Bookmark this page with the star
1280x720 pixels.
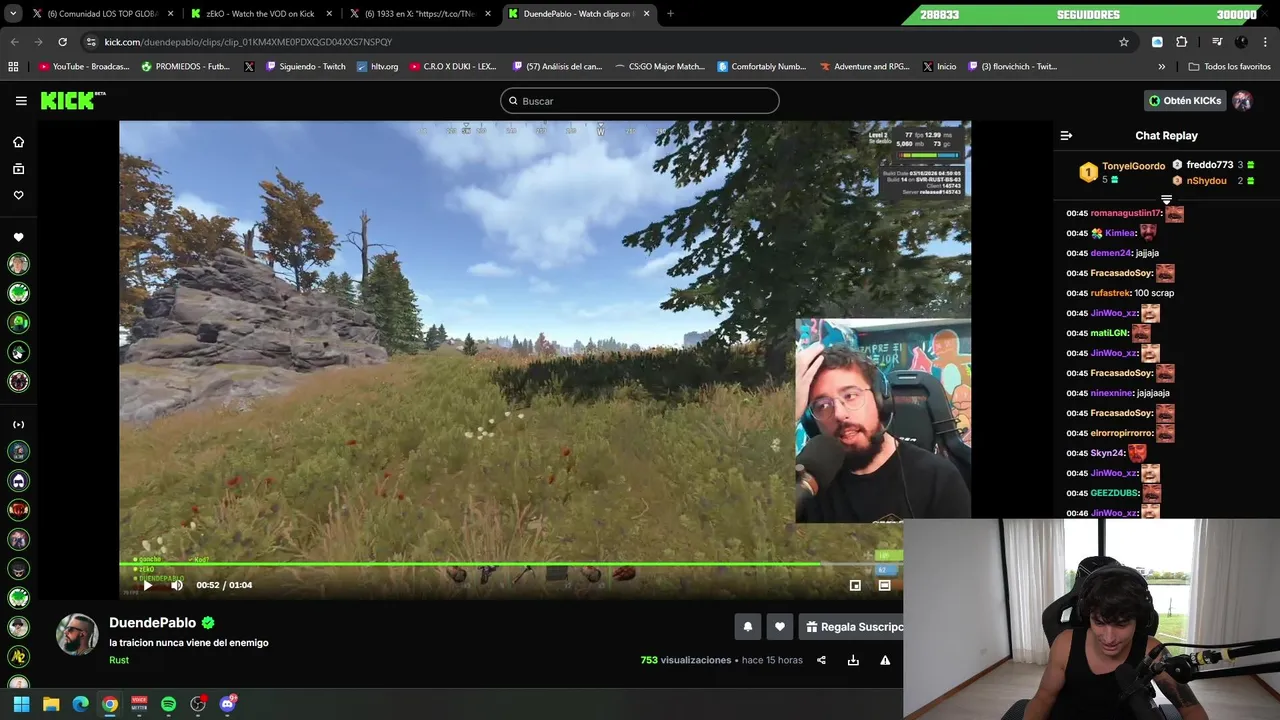(x=1124, y=42)
